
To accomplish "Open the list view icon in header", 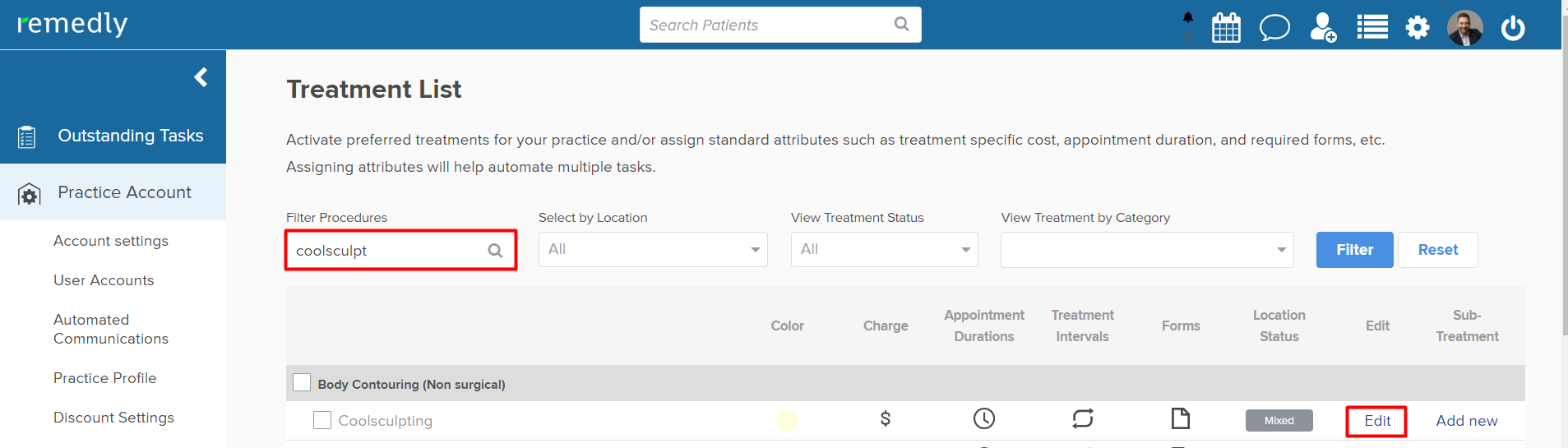I will tap(1371, 27).
